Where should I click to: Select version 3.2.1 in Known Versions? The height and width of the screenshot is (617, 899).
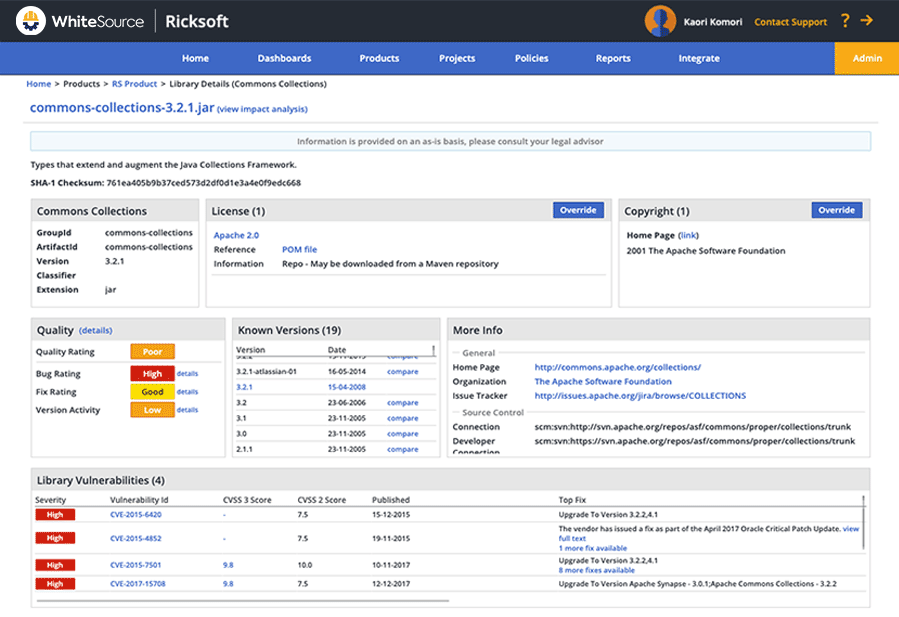(x=244, y=387)
